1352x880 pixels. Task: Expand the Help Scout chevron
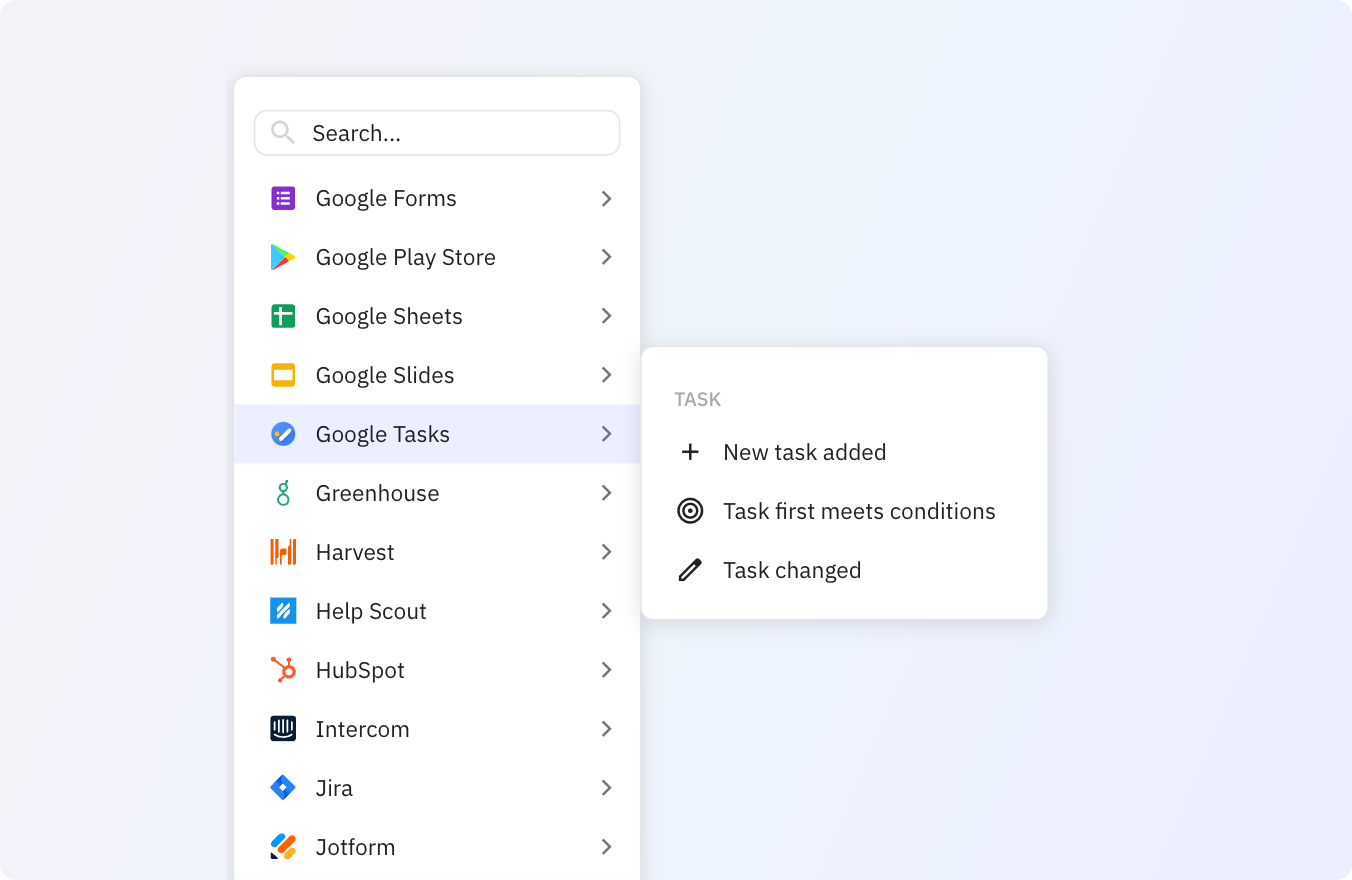pos(606,611)
